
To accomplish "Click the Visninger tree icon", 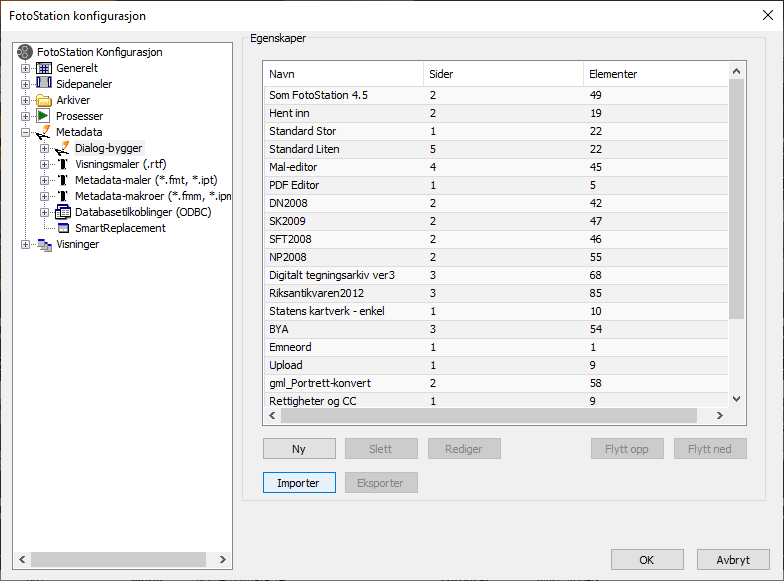I will 44,244.
